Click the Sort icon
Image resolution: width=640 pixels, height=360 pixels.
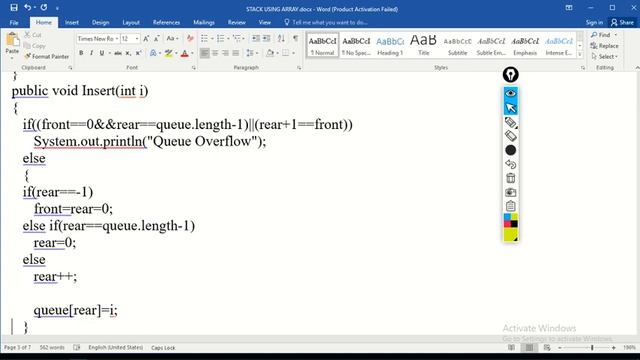pos(281,39)
